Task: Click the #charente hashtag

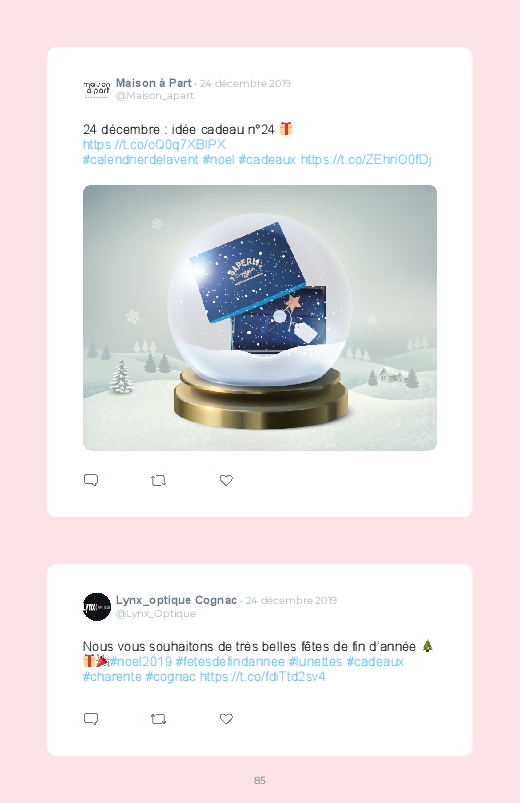Action: [x=112, y=677]
